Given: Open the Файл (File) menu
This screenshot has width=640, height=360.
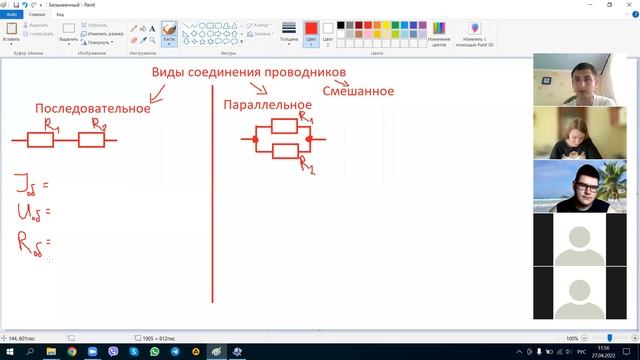Looking at the screenshot, I should (x=11, y=15).
